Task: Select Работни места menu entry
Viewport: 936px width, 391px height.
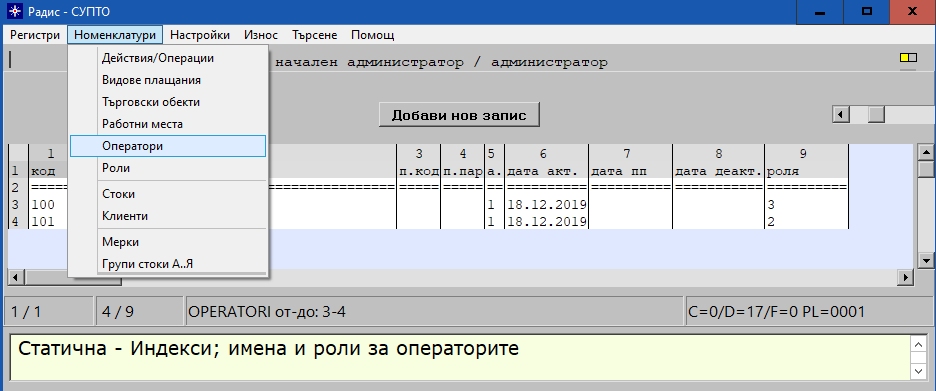Action: coord(168,124)
